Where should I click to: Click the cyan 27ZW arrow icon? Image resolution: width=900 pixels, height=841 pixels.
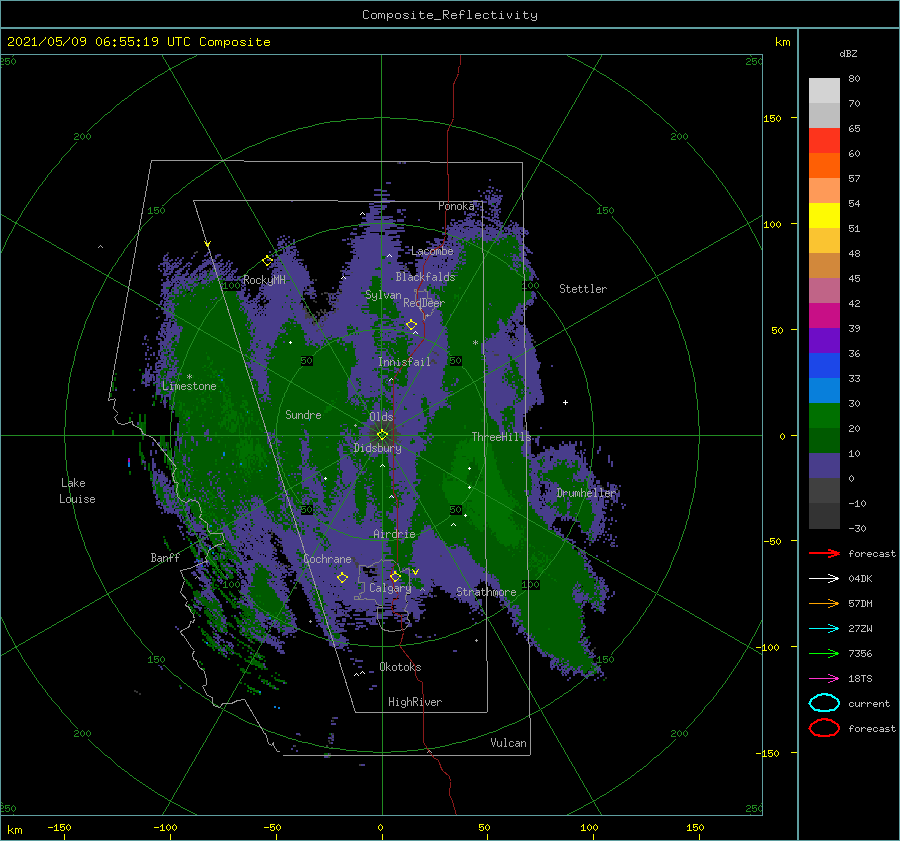click(x=824, y=629)
